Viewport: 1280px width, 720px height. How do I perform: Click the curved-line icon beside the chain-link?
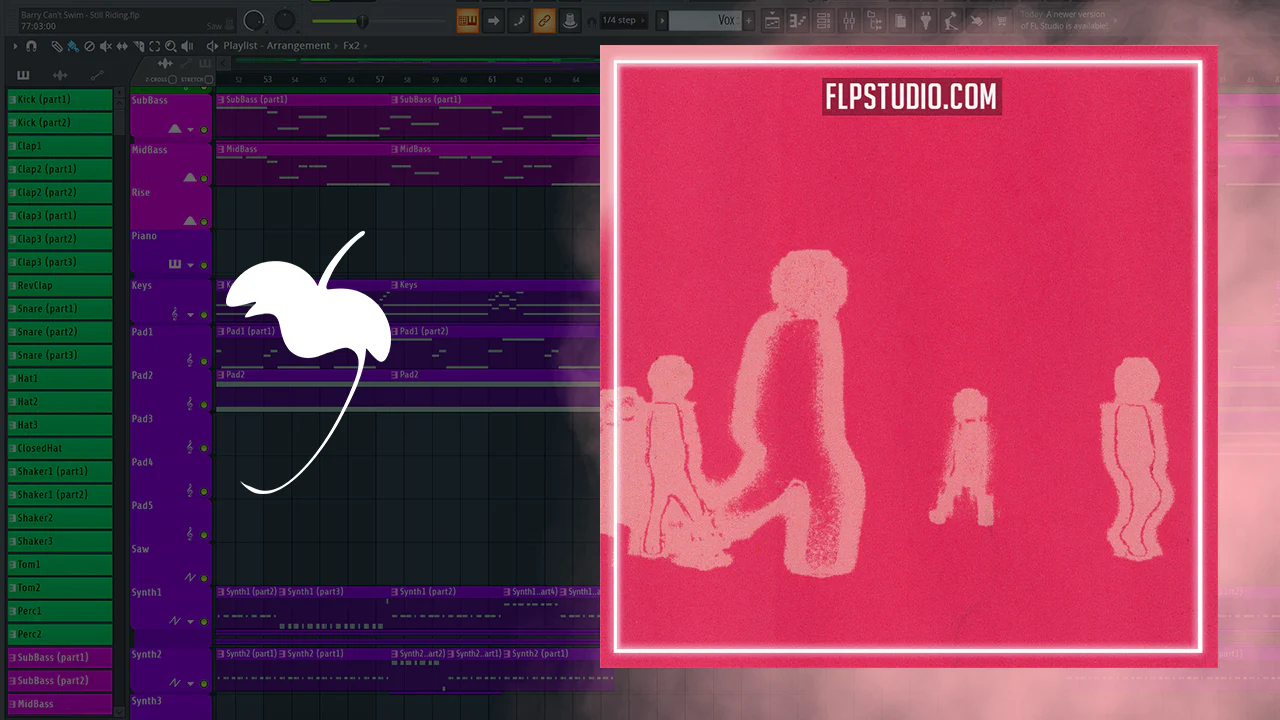coord(519,20)
